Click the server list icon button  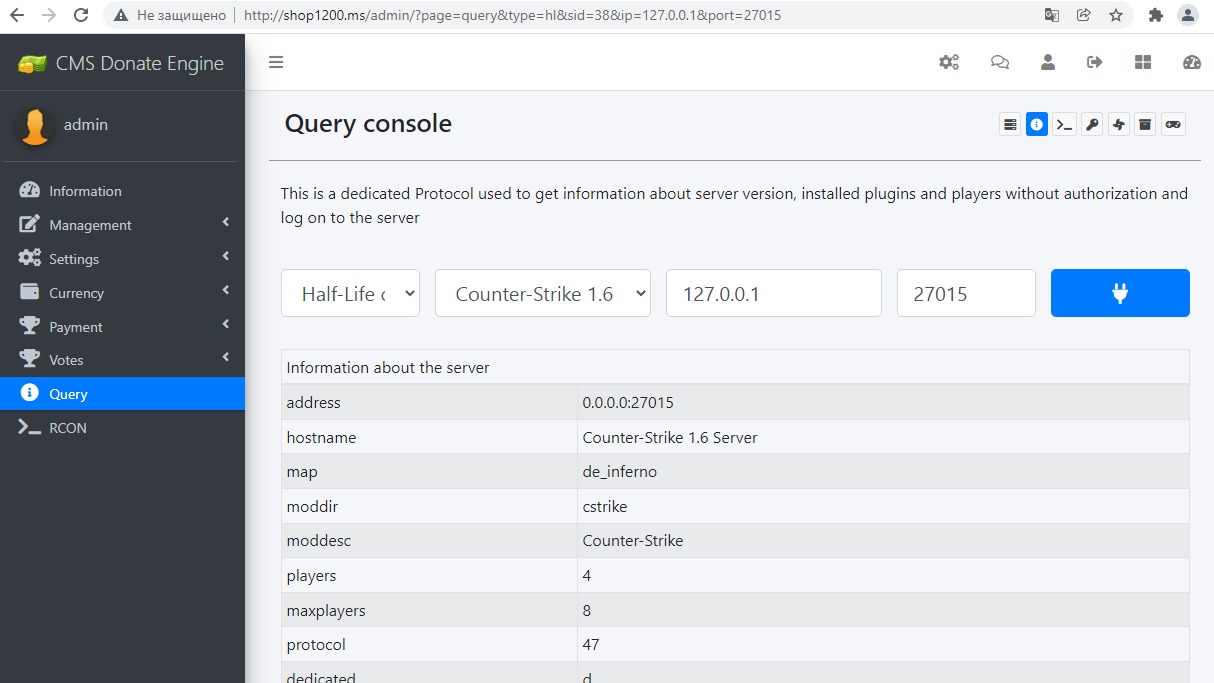click(x=1010, y=125)
